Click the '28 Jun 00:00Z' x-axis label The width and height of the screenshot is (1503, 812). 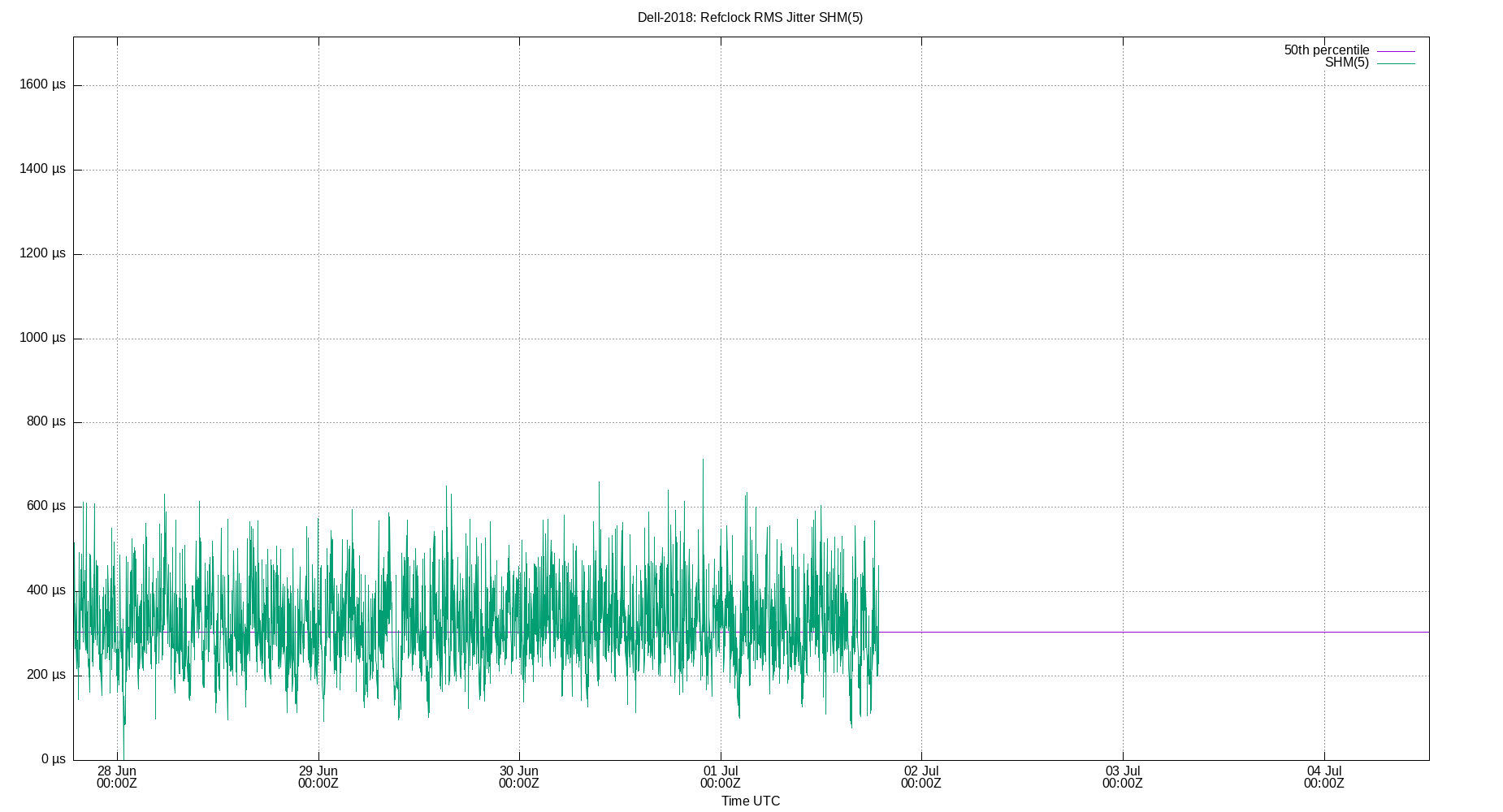coord(117,777)
